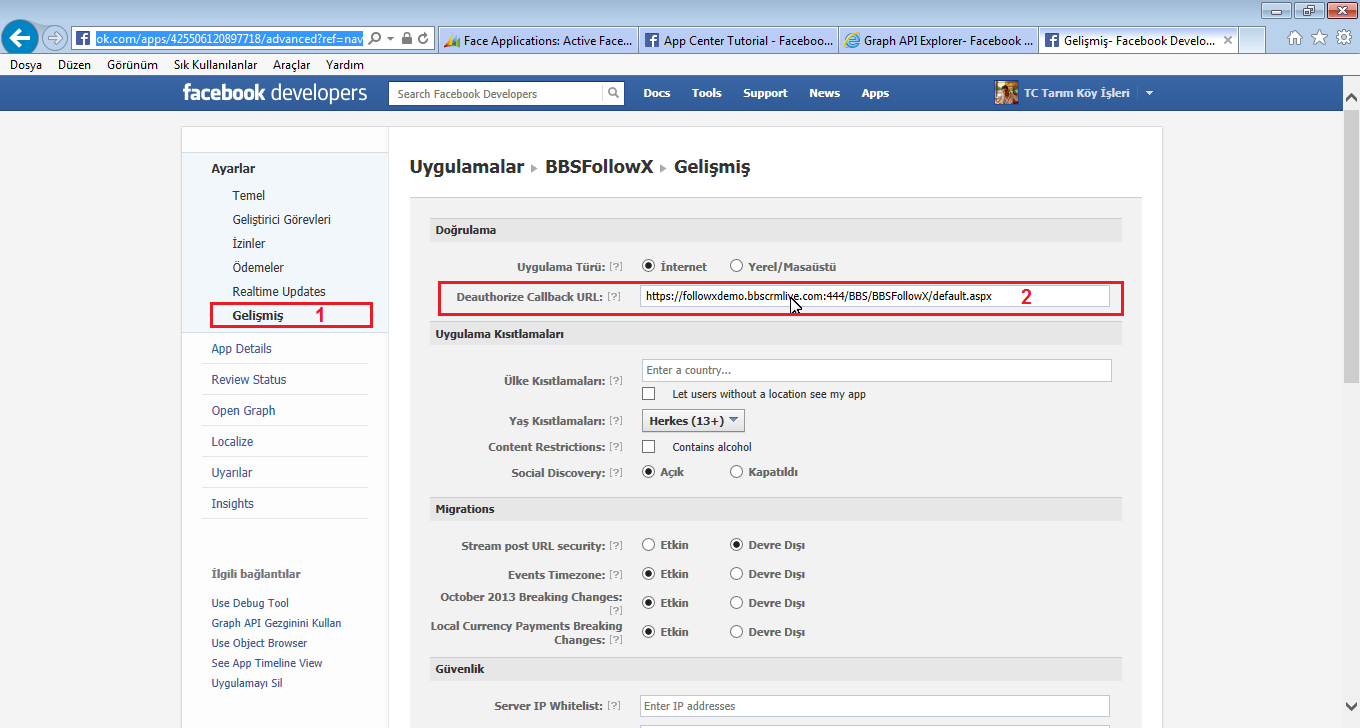The width and height of the screenshot is (1360, 728).
Task: Click the facebook developers logo
Action: (275, 93)
